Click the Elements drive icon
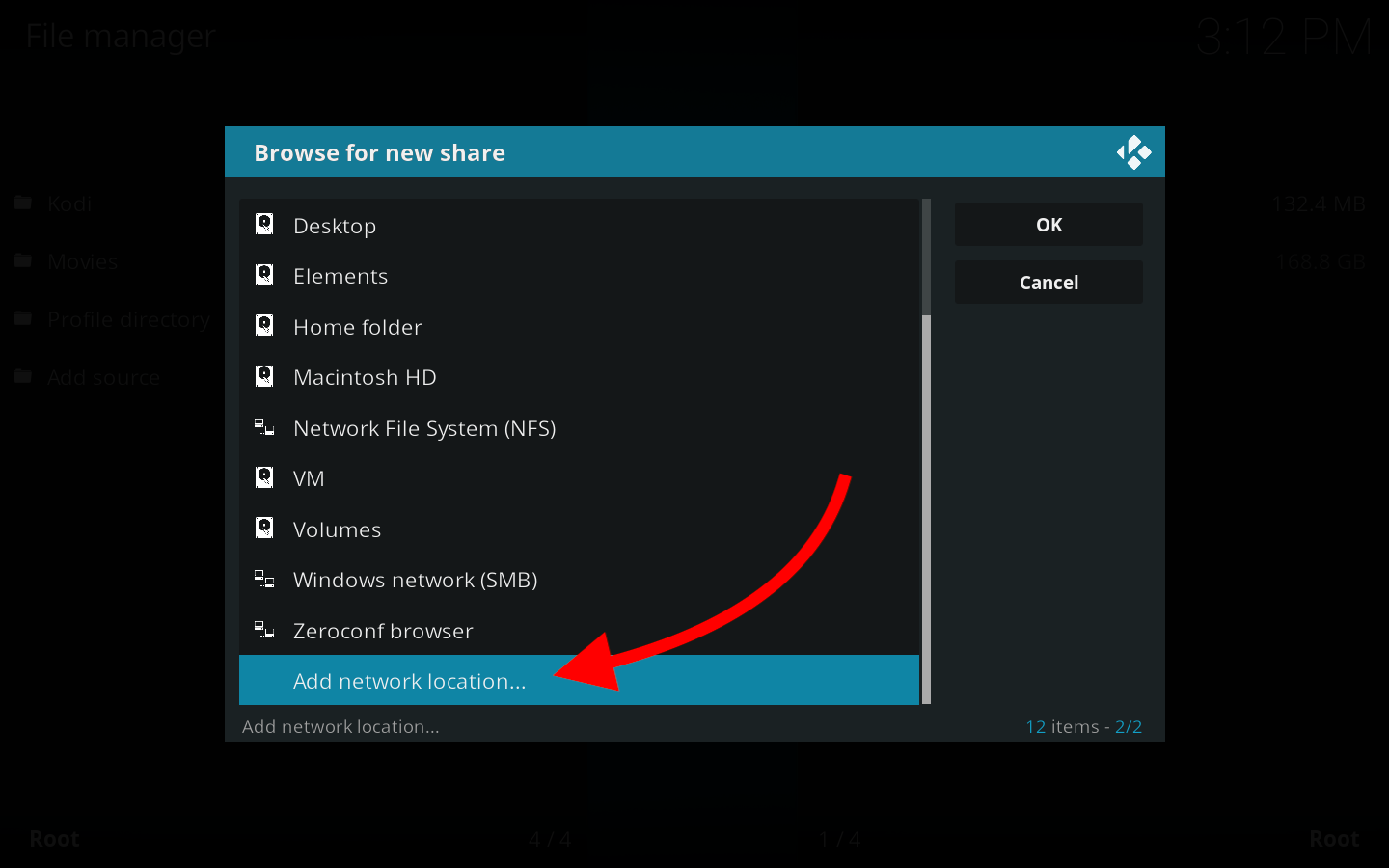The image size is (1389, 868). tap(264, 275)
